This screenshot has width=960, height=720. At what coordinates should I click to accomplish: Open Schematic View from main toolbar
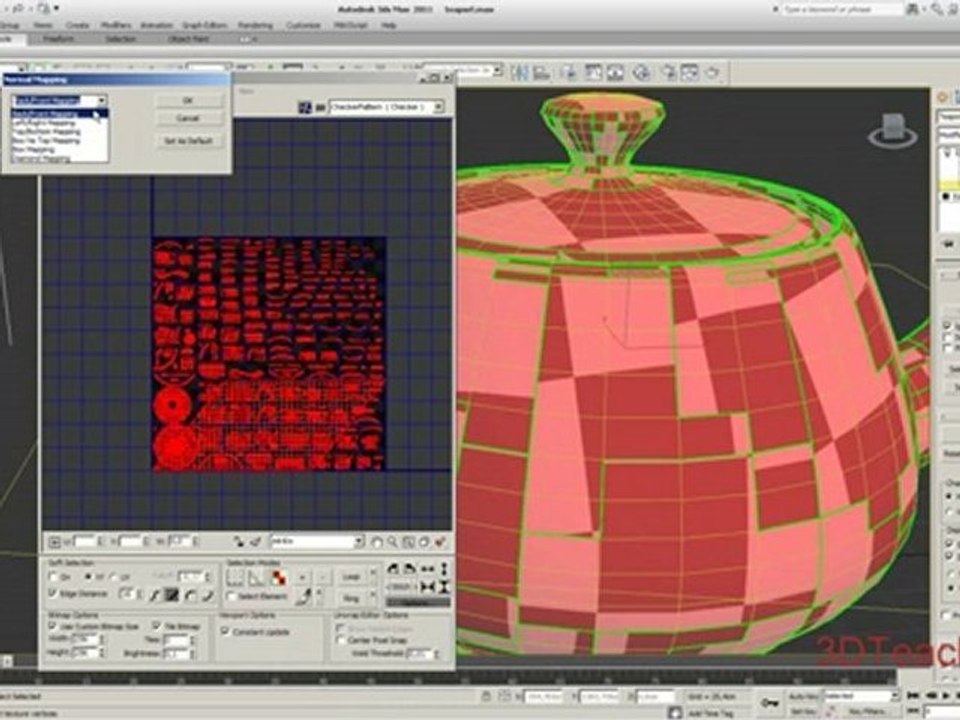[615, 73]
